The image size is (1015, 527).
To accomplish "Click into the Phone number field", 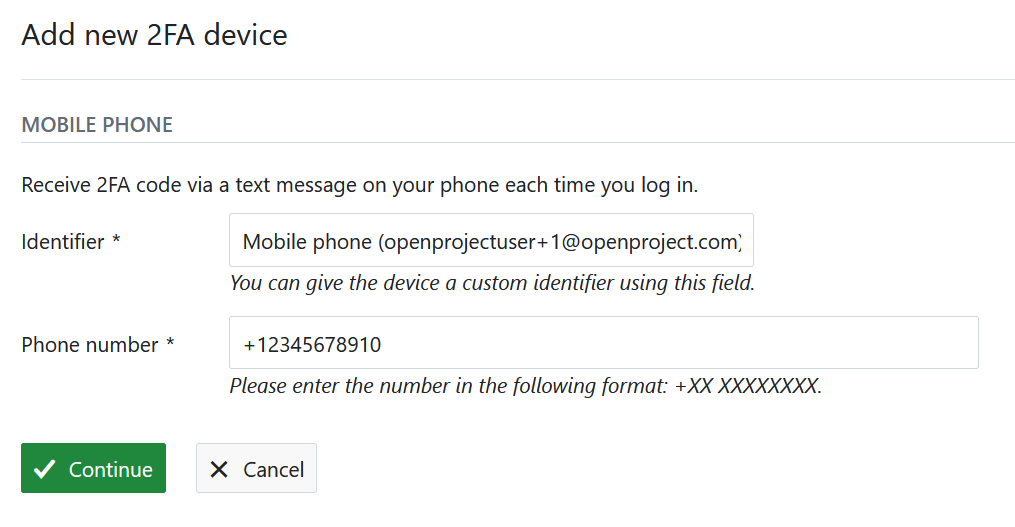I will pyautogui.click(x=603, y=344).
